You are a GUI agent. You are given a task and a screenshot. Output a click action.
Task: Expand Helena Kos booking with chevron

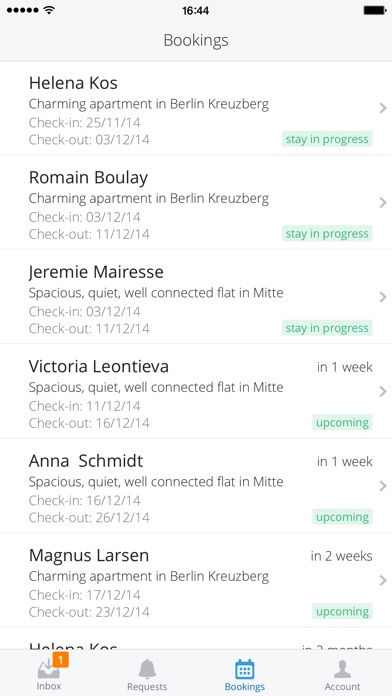[x=383, y=108]
